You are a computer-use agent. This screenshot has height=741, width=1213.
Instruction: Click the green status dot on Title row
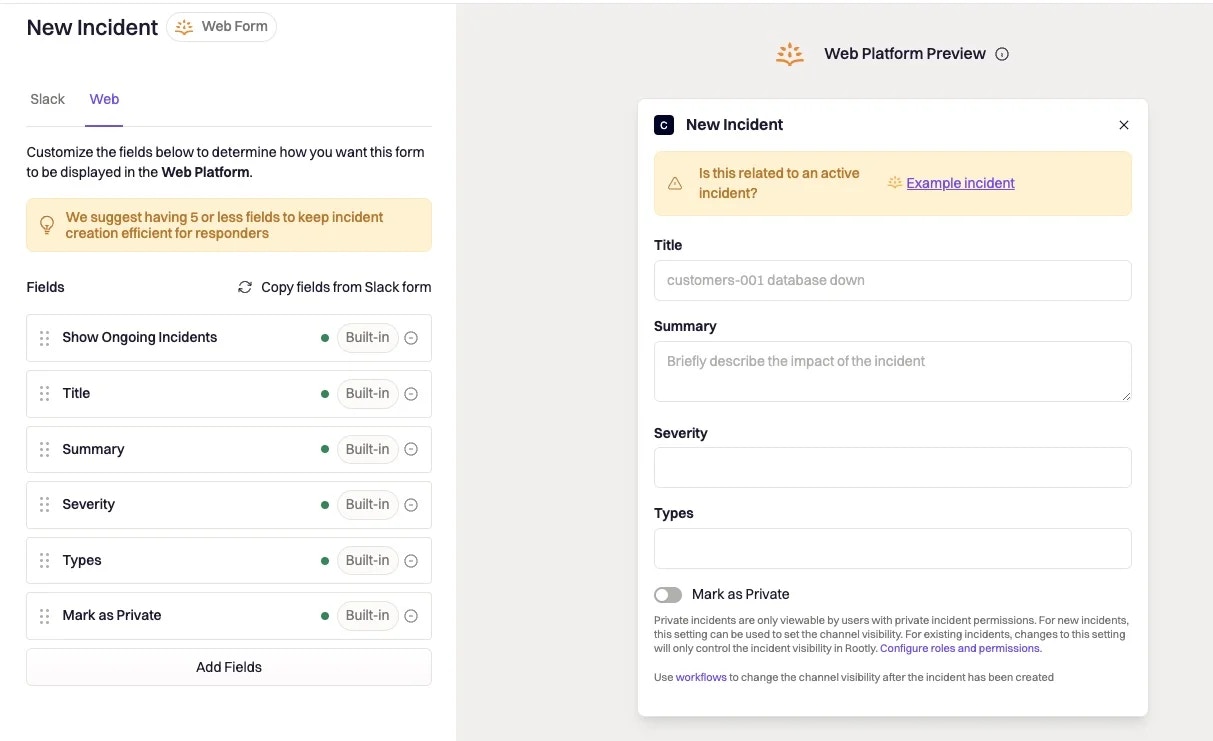[325, 394]
